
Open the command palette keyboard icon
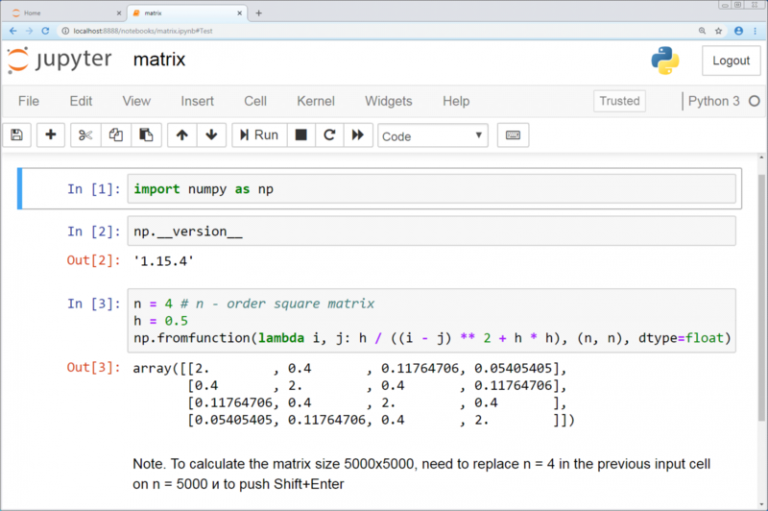click(512, 135)
